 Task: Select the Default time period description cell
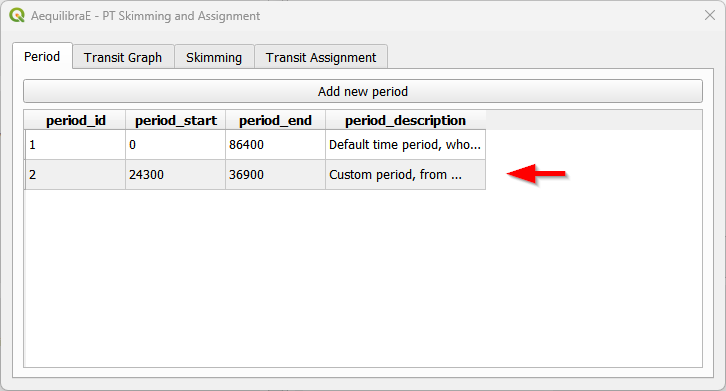tap(406, 145)
